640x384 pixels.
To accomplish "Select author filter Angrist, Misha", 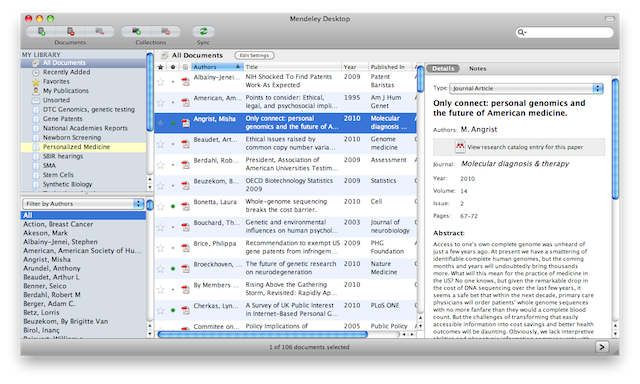I will 83,260.
